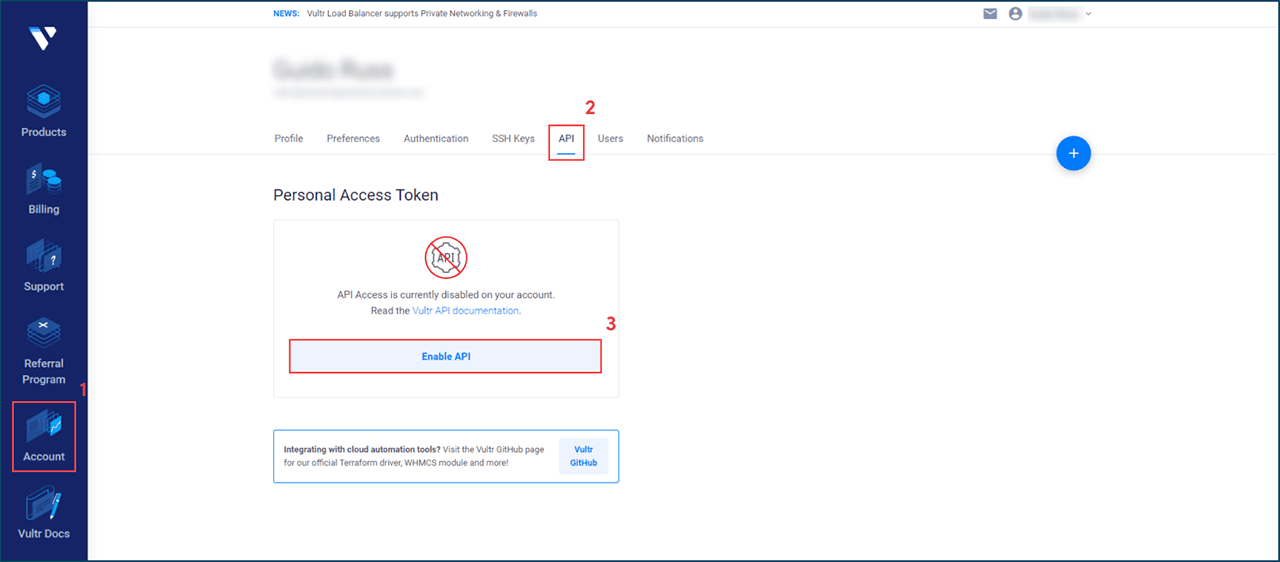
Task: Switch to the Profile tab
Action: pyautogui.click(x=288, y=139)
